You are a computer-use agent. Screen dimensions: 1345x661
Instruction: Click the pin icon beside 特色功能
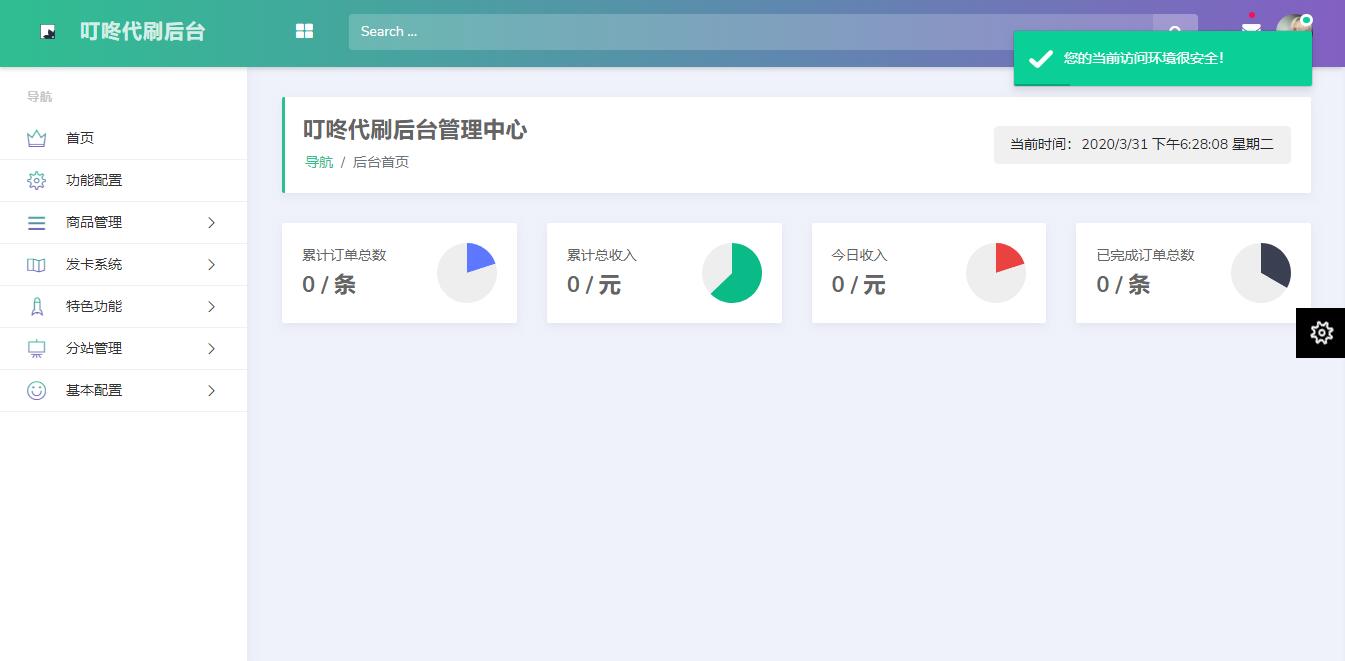37,306
